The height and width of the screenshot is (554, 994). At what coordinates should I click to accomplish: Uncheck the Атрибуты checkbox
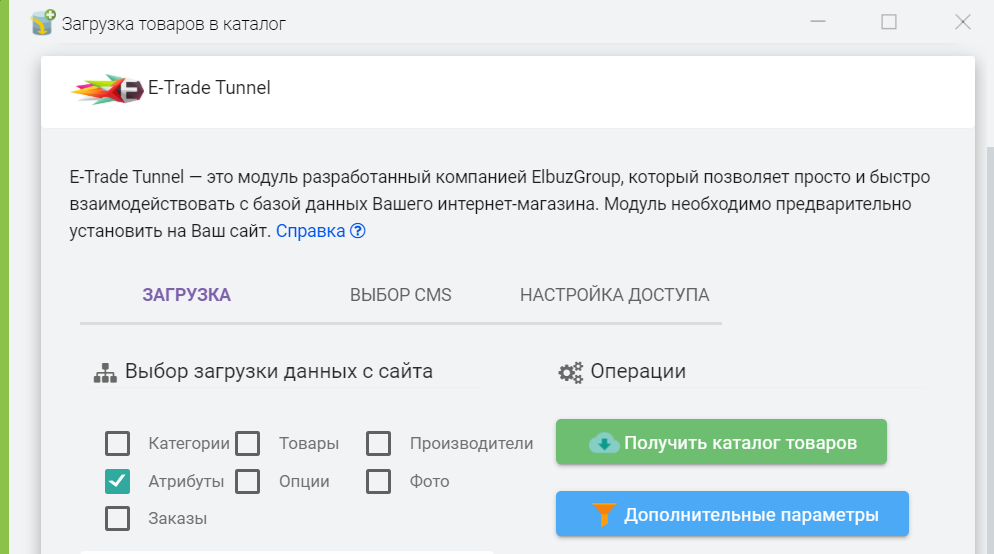point(118,481)
